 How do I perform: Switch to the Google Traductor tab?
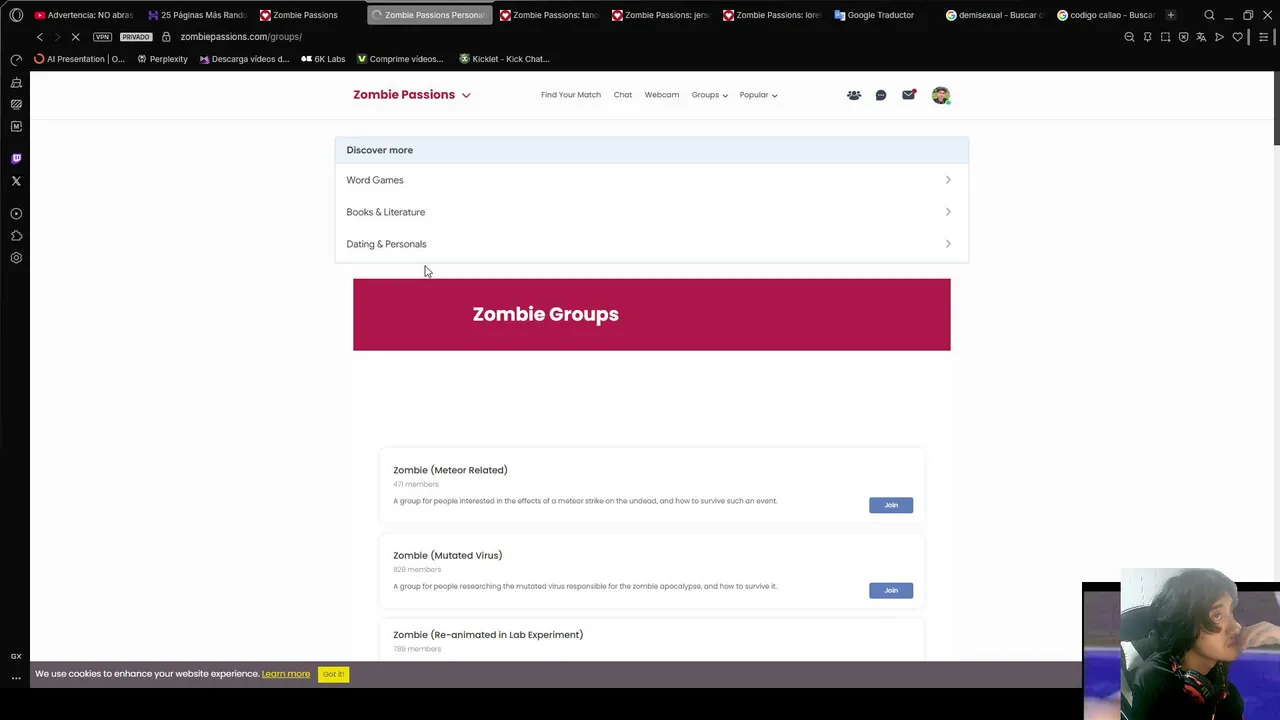(x=874, y=15)
